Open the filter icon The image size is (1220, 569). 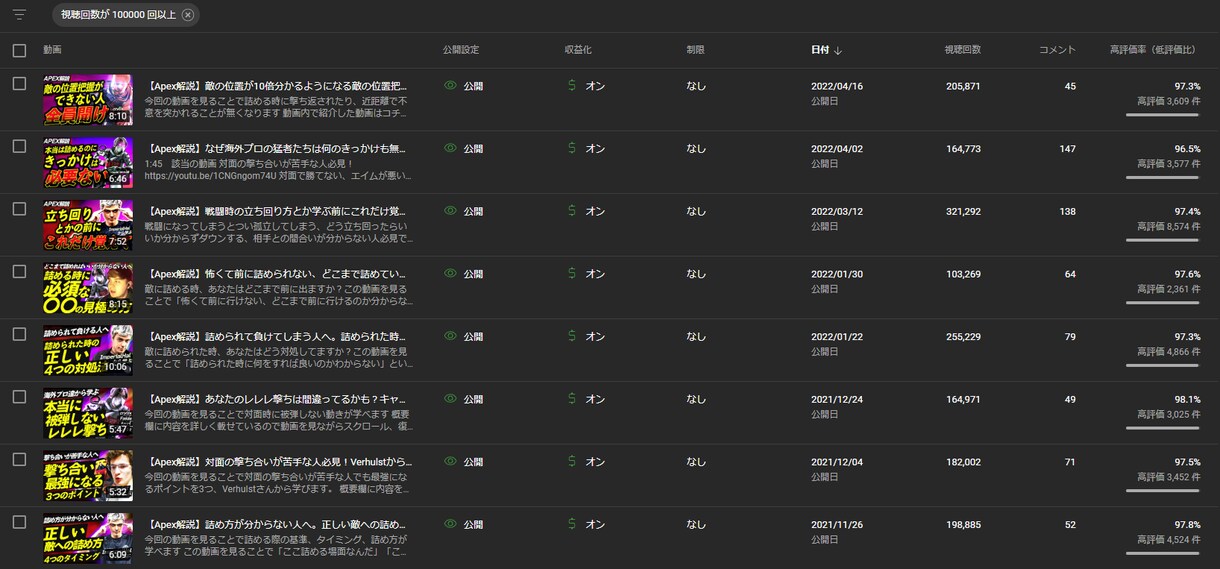click(x=19, y=15)
